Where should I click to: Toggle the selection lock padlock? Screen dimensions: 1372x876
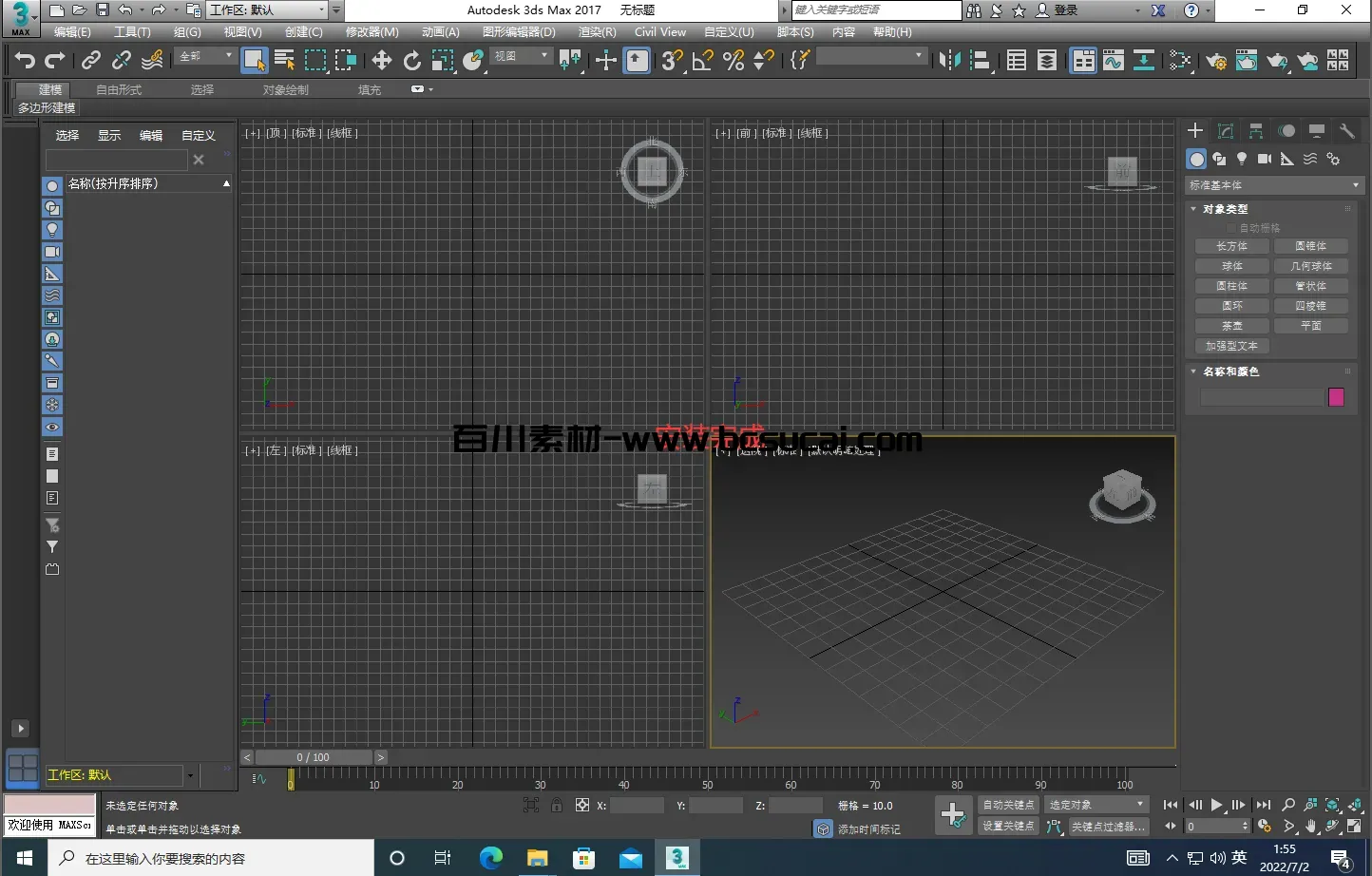pyautogui.click(x=557, y=805)
